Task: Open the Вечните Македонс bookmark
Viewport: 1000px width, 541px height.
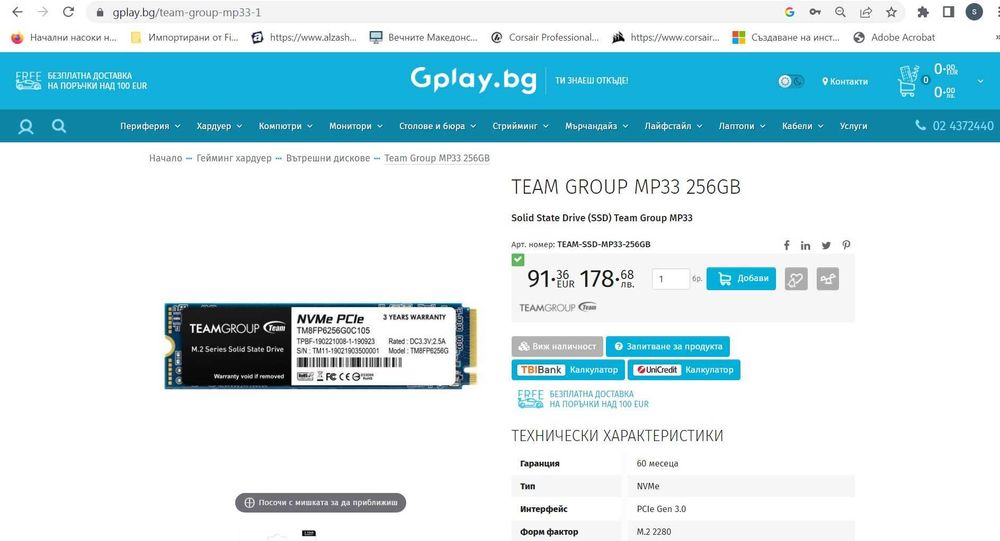Action: [424, 38]
